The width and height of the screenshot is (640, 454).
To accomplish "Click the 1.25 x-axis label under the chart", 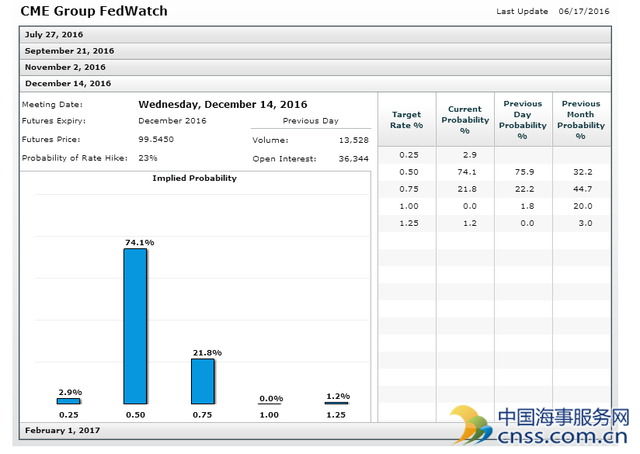I will pos(336,415).
